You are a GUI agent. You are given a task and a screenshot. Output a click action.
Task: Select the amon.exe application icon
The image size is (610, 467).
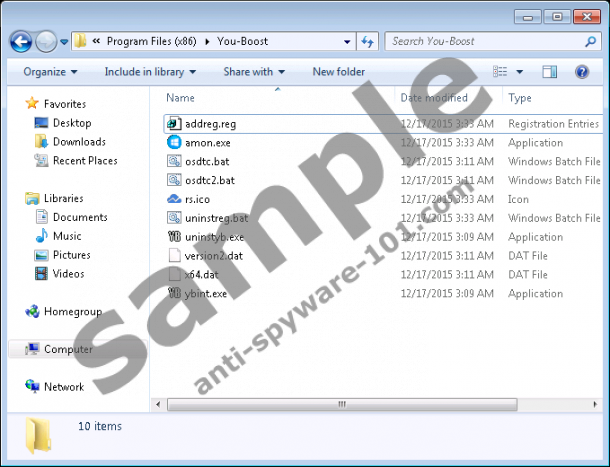coord(175,143)
